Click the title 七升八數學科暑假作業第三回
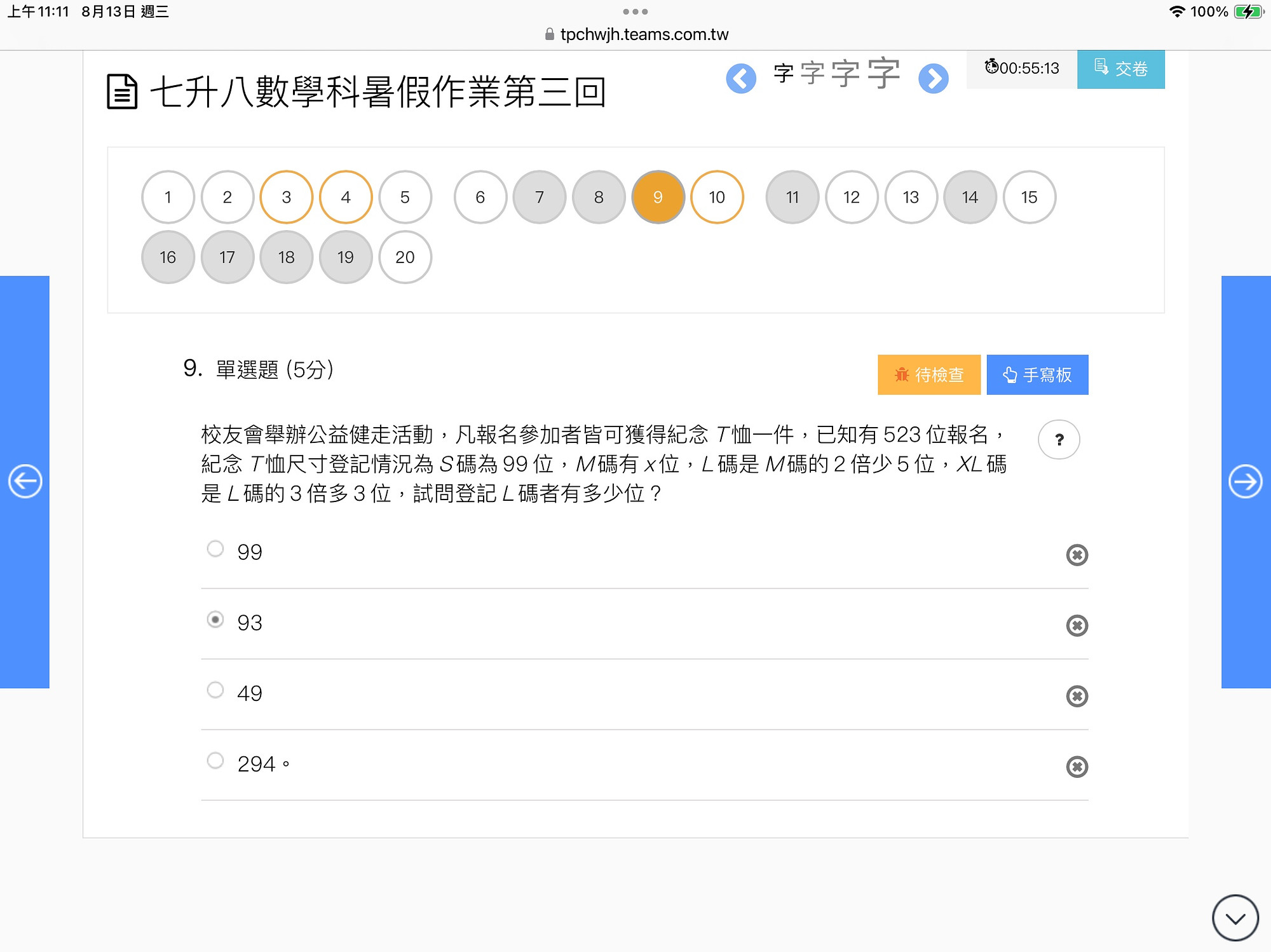The width and height of the screenshot is (1271, 952). tap(377, 92)
